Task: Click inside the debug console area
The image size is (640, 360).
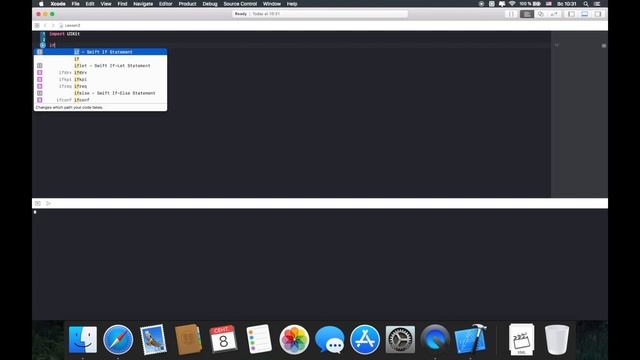Action: point(320,264)
